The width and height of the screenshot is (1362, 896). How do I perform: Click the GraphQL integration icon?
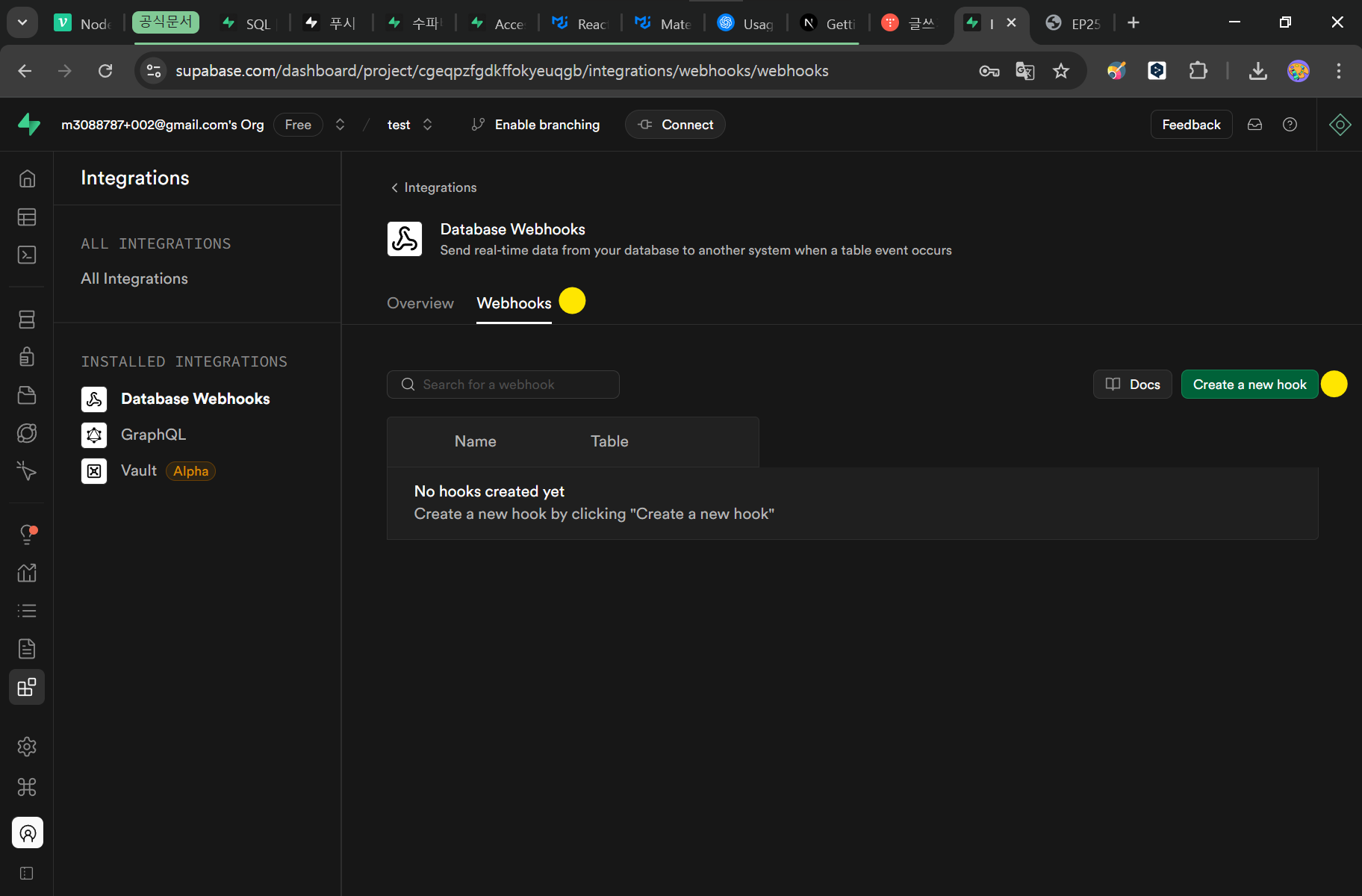pos(94,435)
